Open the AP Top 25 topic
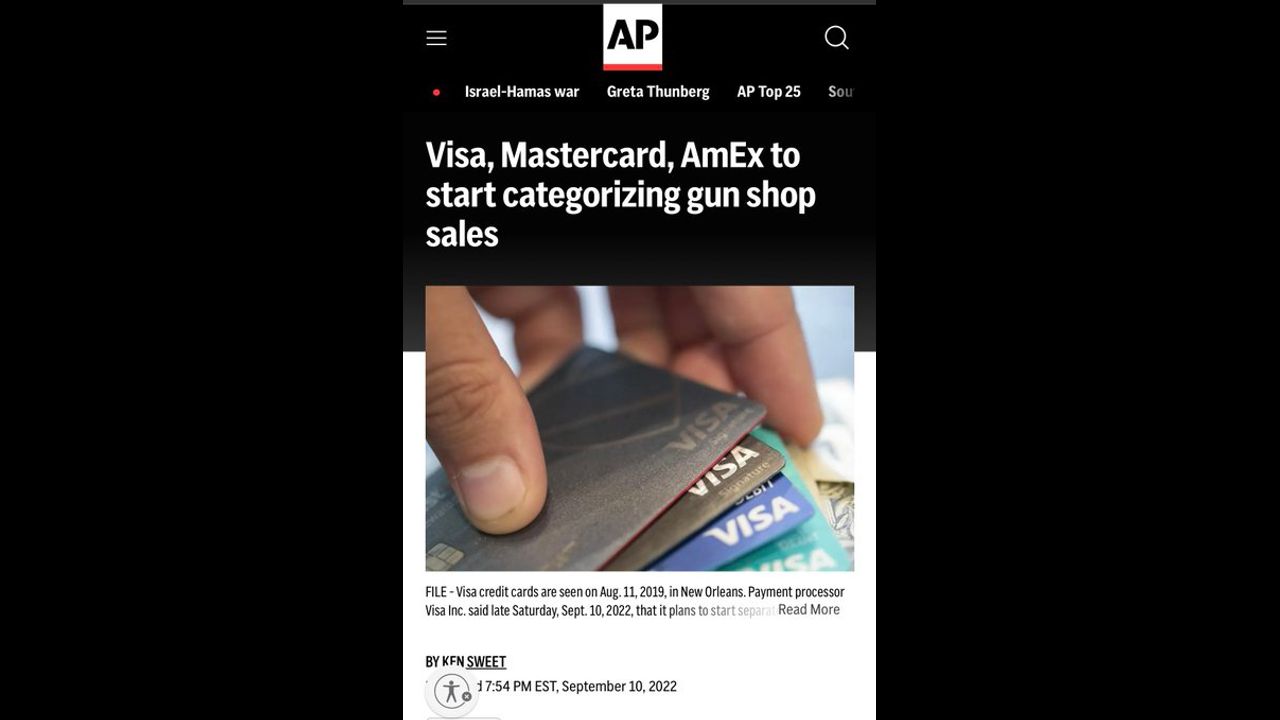This screenshot has width=1280, height=720. [x=769, y=91]
